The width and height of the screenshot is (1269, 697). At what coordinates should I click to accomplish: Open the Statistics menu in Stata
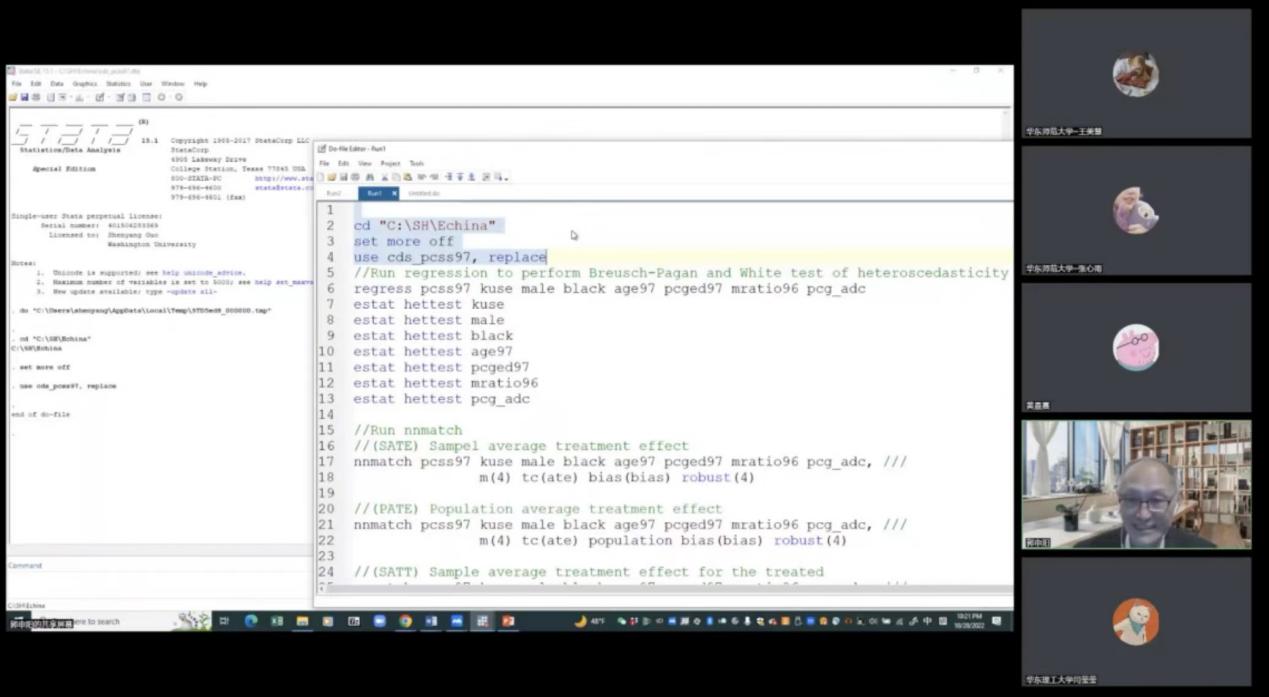click(x=118, y=84)
